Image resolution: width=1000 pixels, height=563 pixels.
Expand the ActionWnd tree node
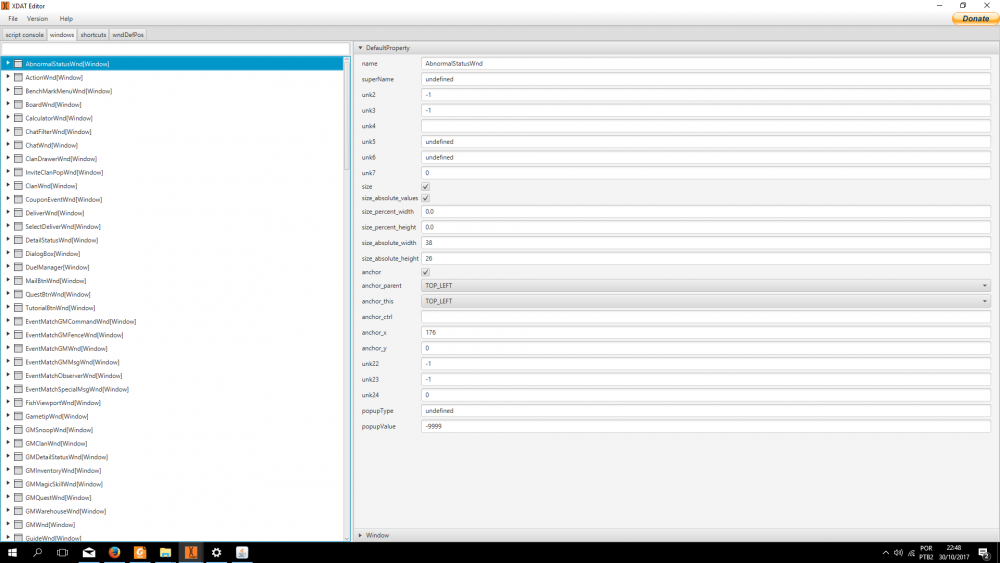coord(8,77)
